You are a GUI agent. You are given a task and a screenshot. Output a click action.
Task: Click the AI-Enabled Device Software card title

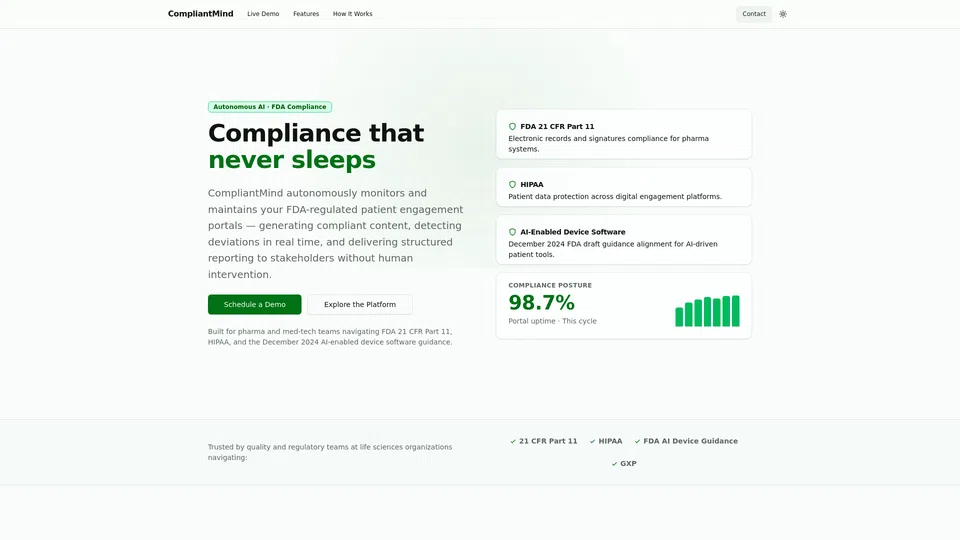tap(572, 232)
